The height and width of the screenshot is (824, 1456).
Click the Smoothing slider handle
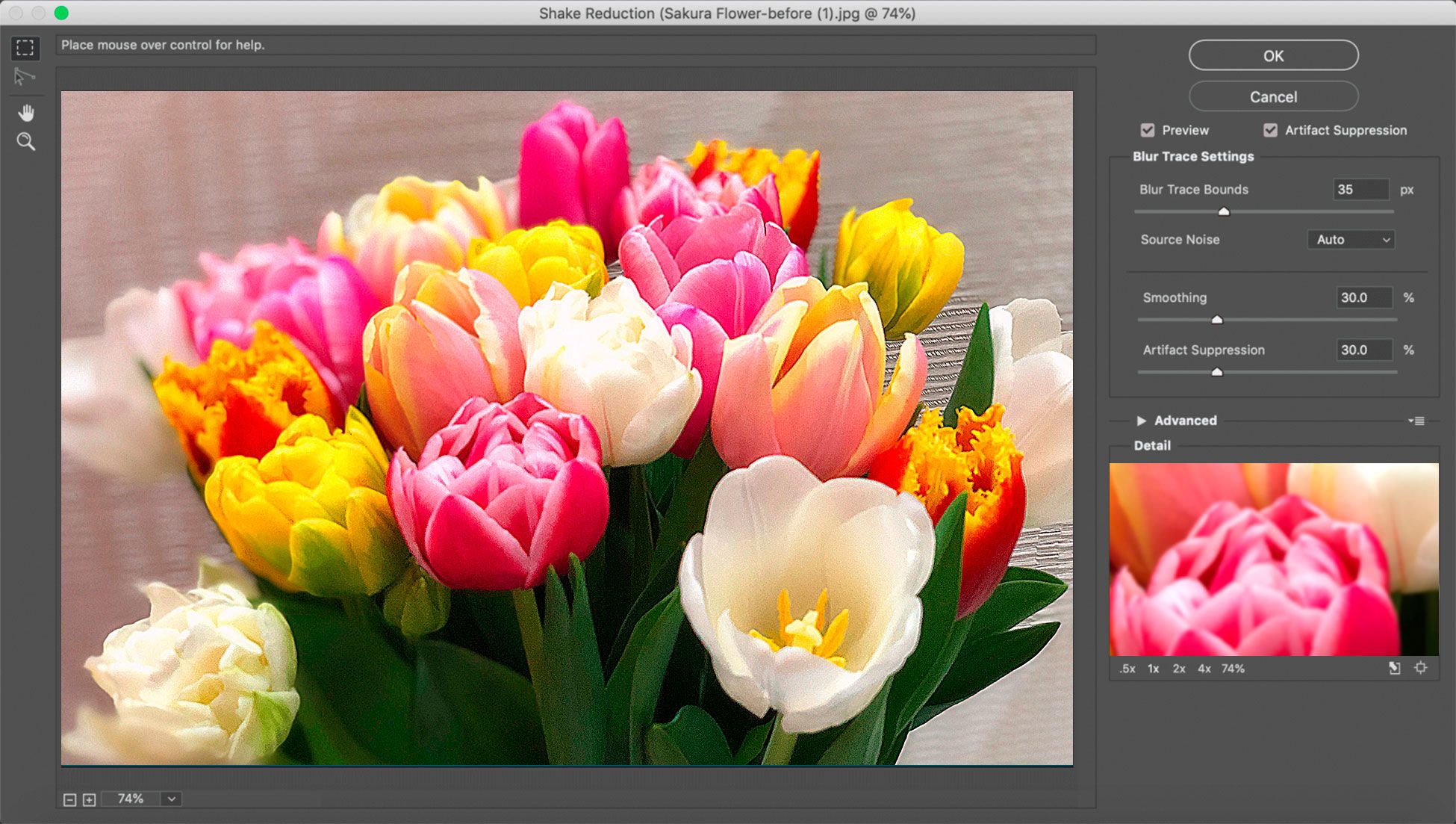(x=1217, y=320)
